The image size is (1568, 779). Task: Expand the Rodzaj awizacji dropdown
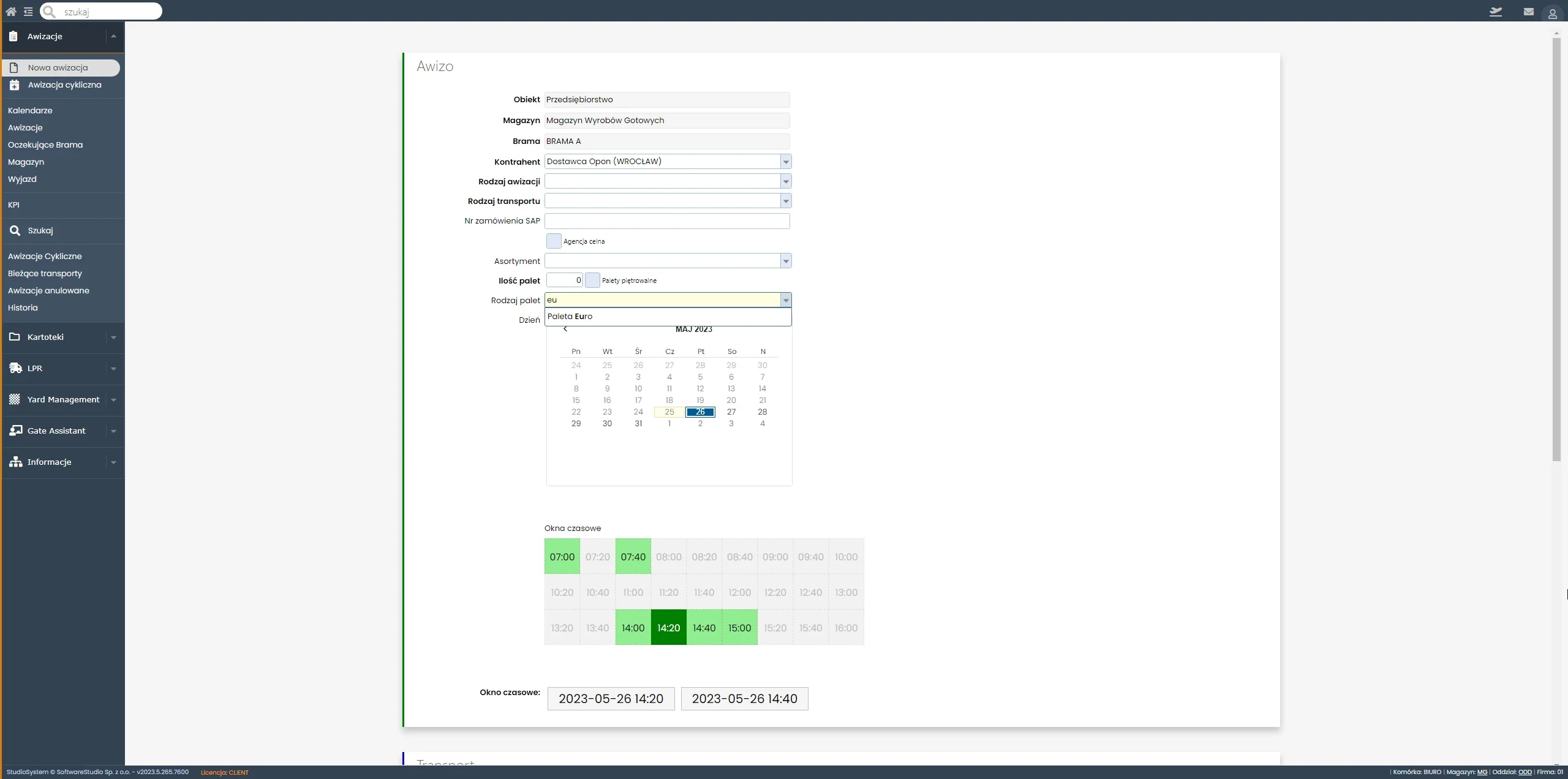point(786,181)
